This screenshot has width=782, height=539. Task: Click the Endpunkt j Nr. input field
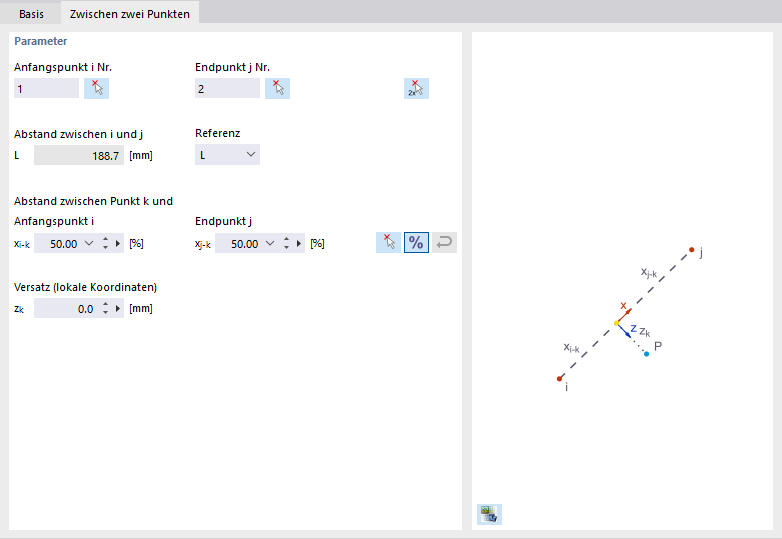point(227,88)
